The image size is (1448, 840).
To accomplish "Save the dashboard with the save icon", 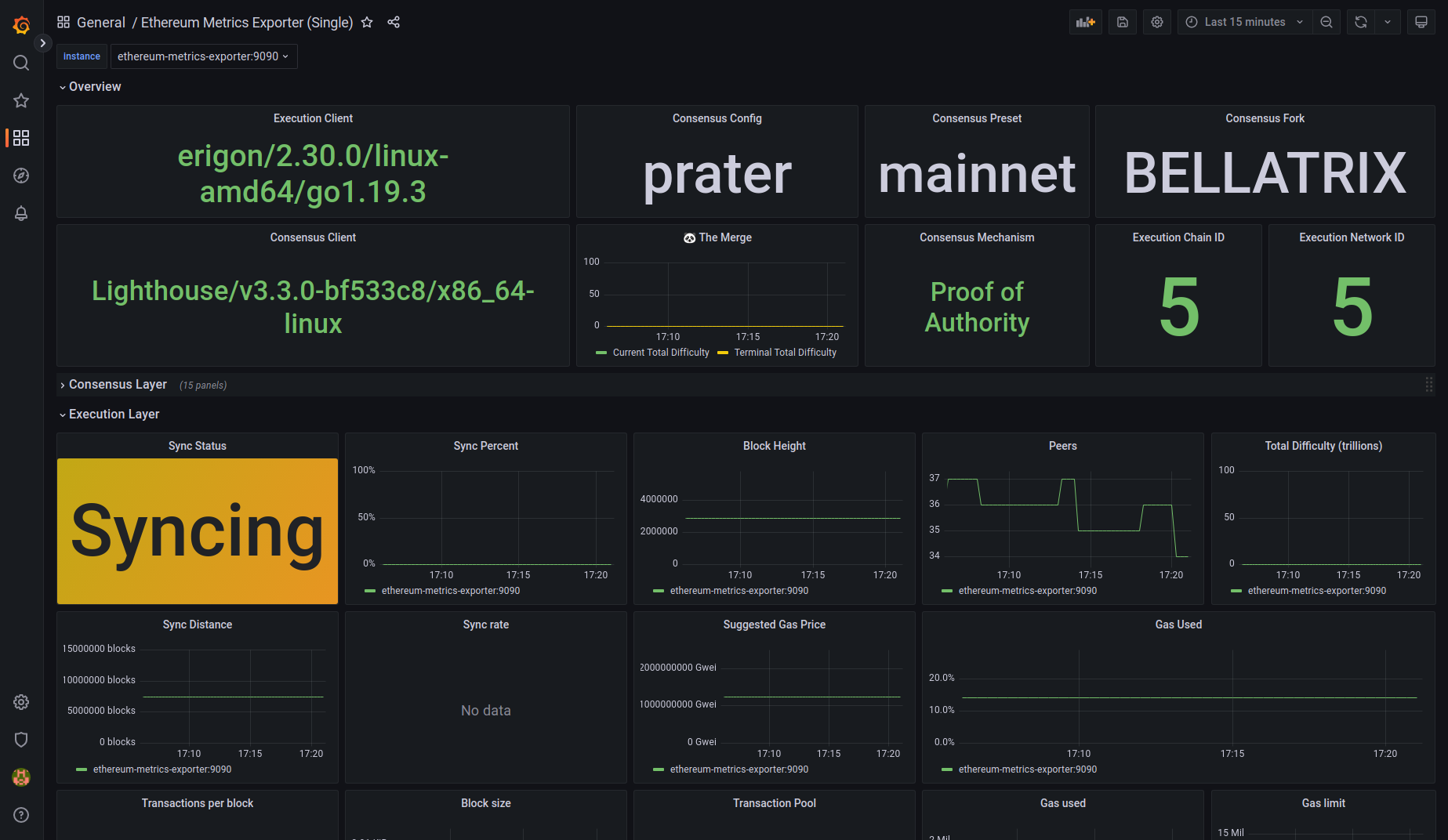I will (1123, 22).
